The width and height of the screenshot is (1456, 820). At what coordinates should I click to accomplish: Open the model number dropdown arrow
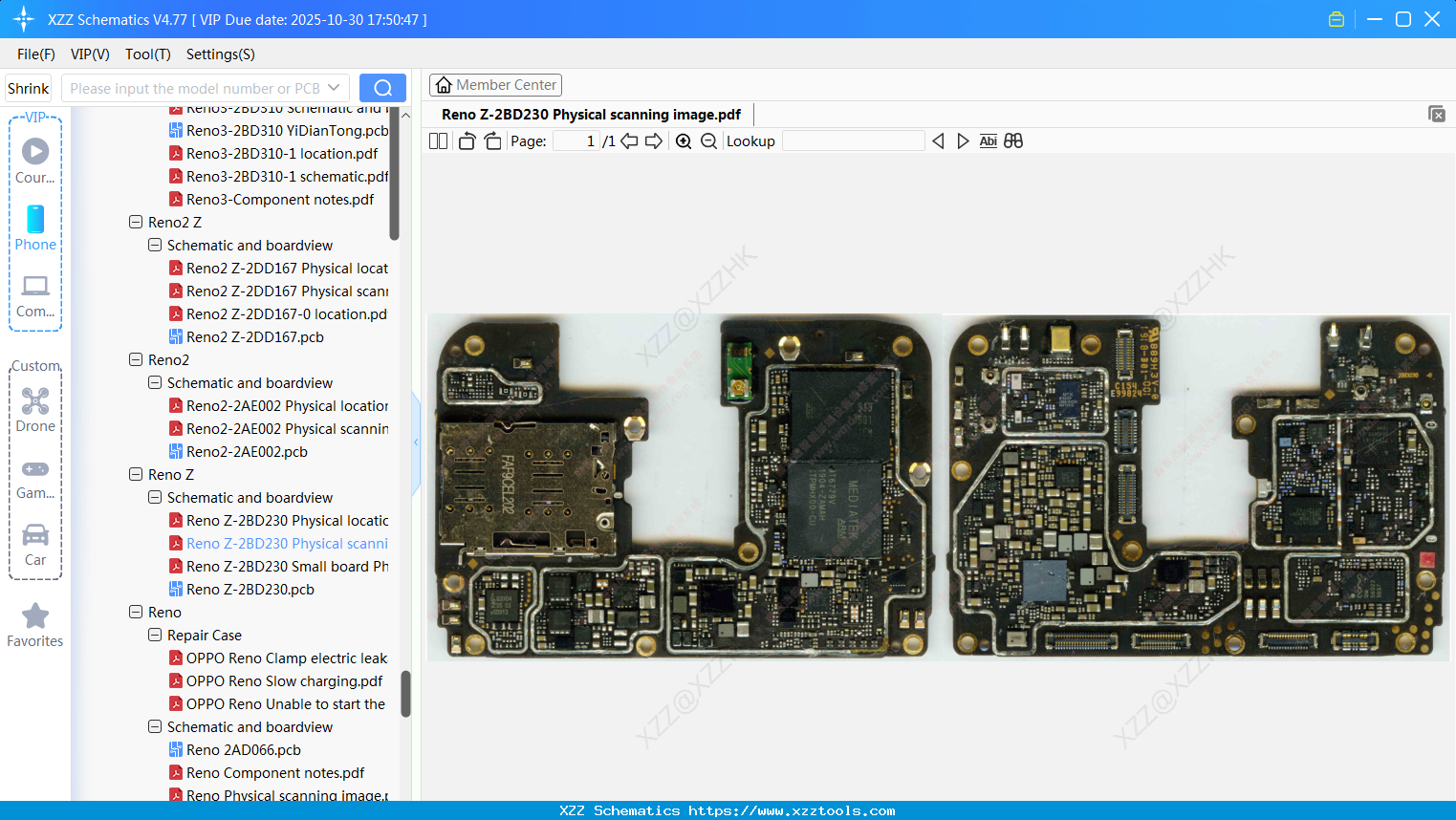coord(334,88)
